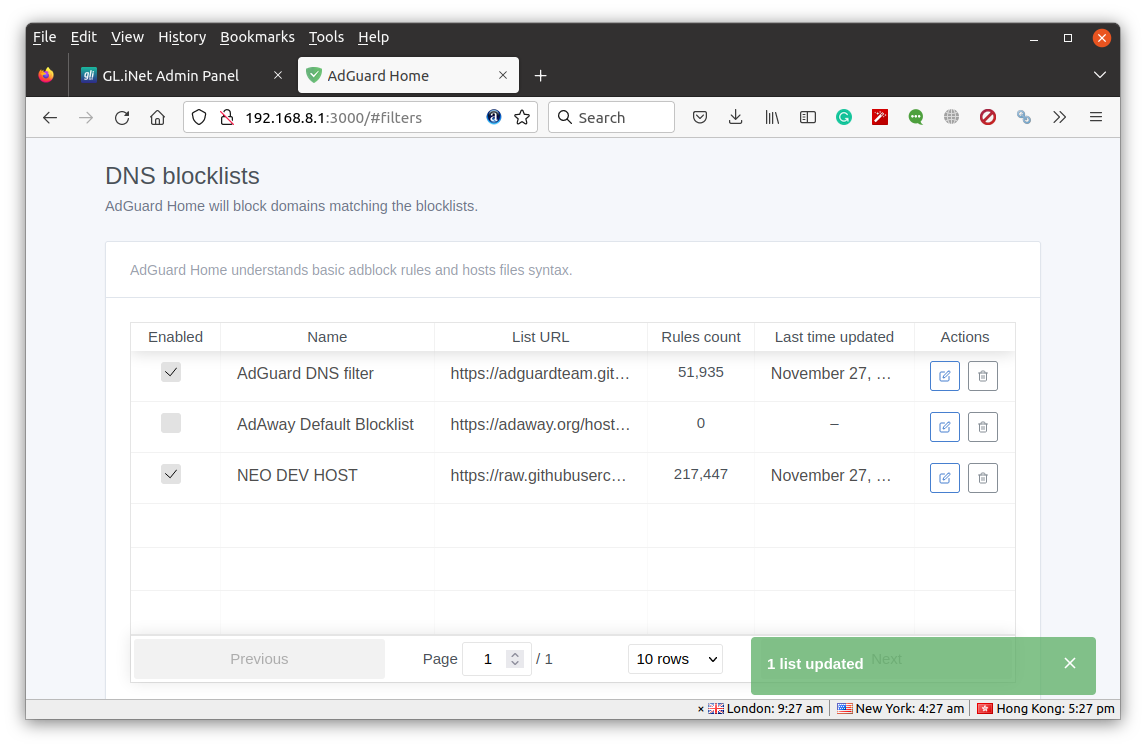Viewport: 1146px width, 748px height.
Task: List all tabs with the tab bar chevron
Action: coord(1099,75)
